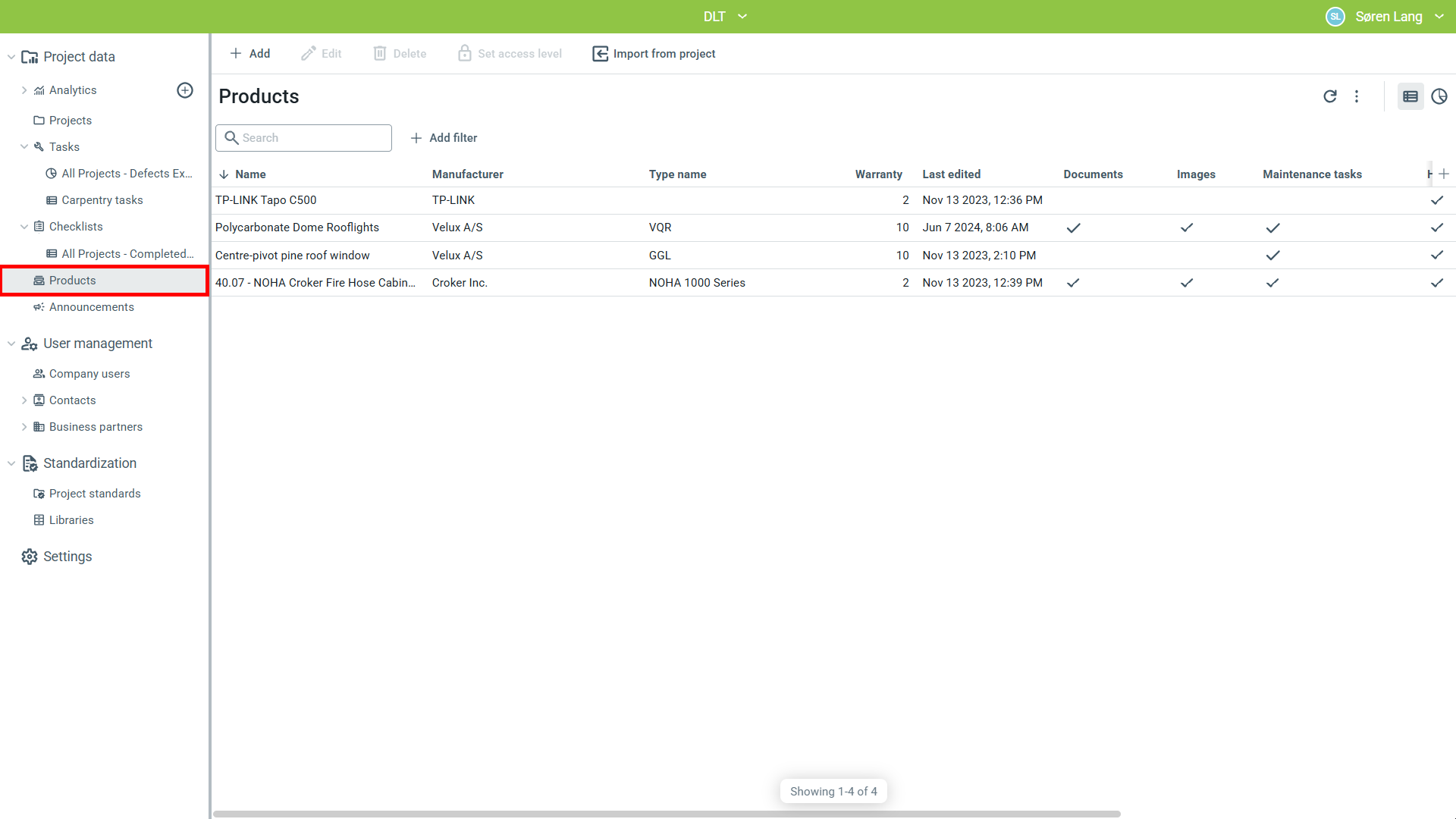Click the Add filter button
The image size is (1456, 819).
[x=444, y=138]
